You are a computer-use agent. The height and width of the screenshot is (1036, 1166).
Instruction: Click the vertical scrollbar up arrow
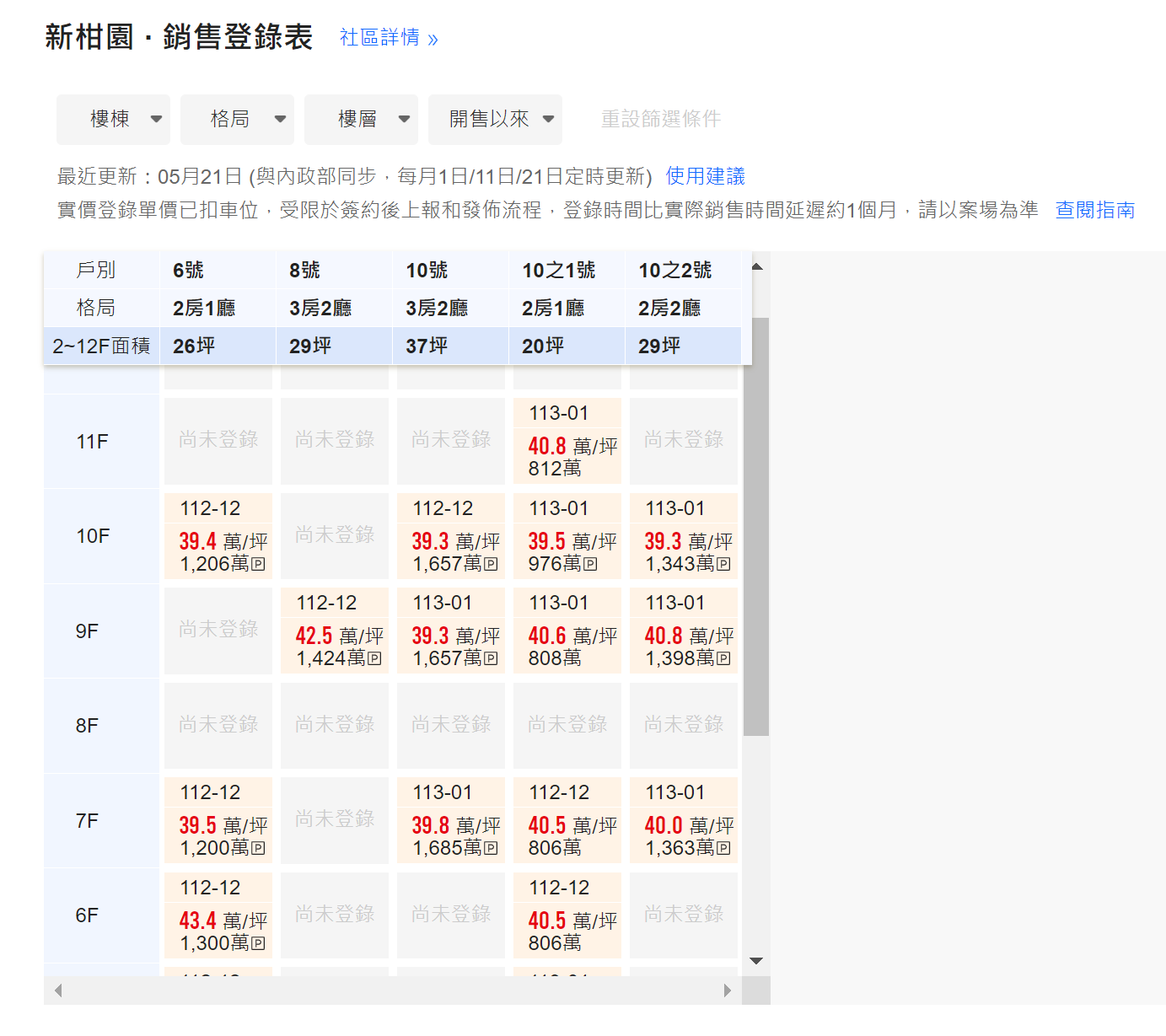756,266
